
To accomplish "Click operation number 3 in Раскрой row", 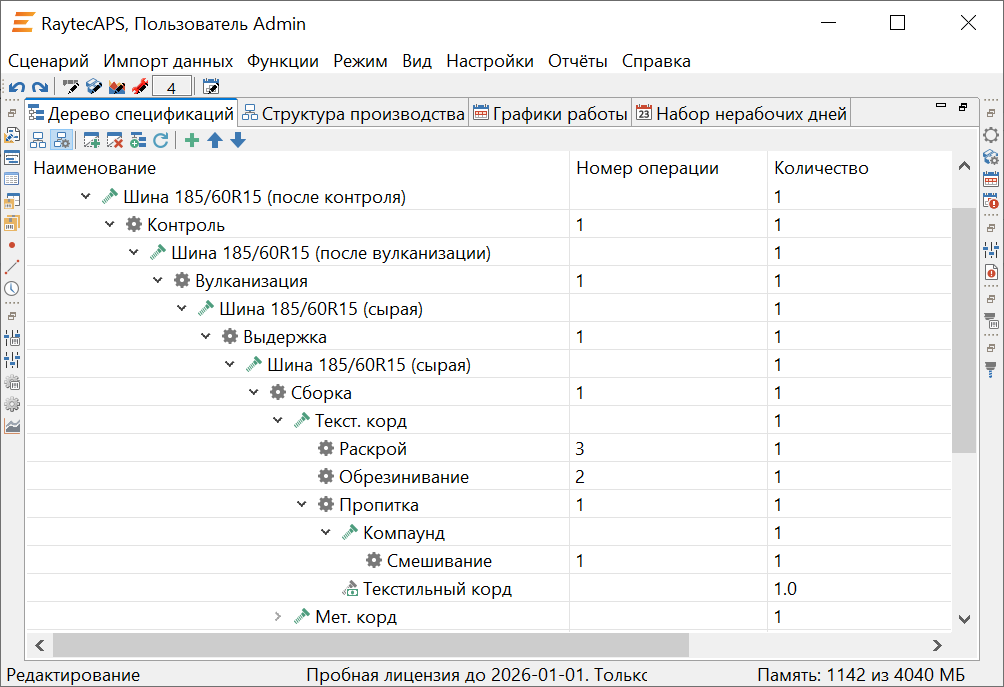I will click(579, 449).
